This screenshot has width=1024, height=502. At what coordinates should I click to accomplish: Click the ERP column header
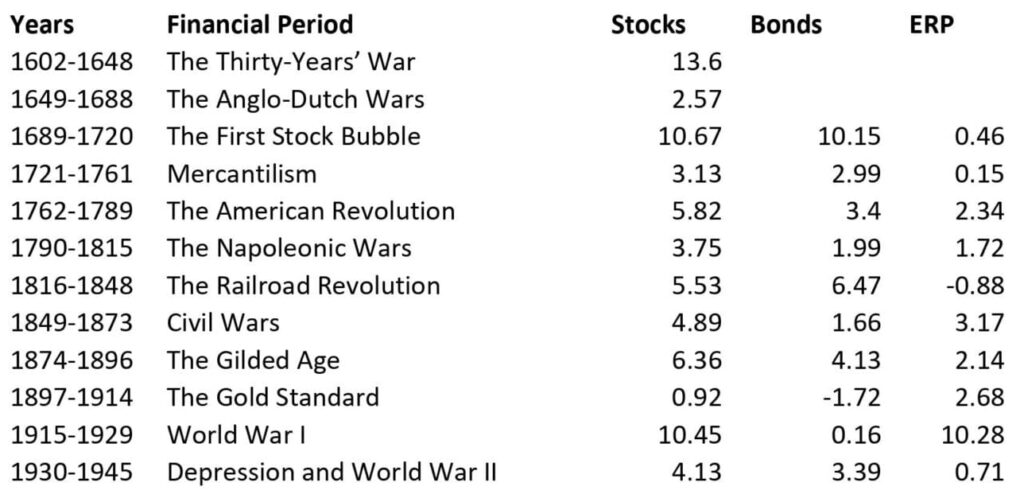pos(925,24)
